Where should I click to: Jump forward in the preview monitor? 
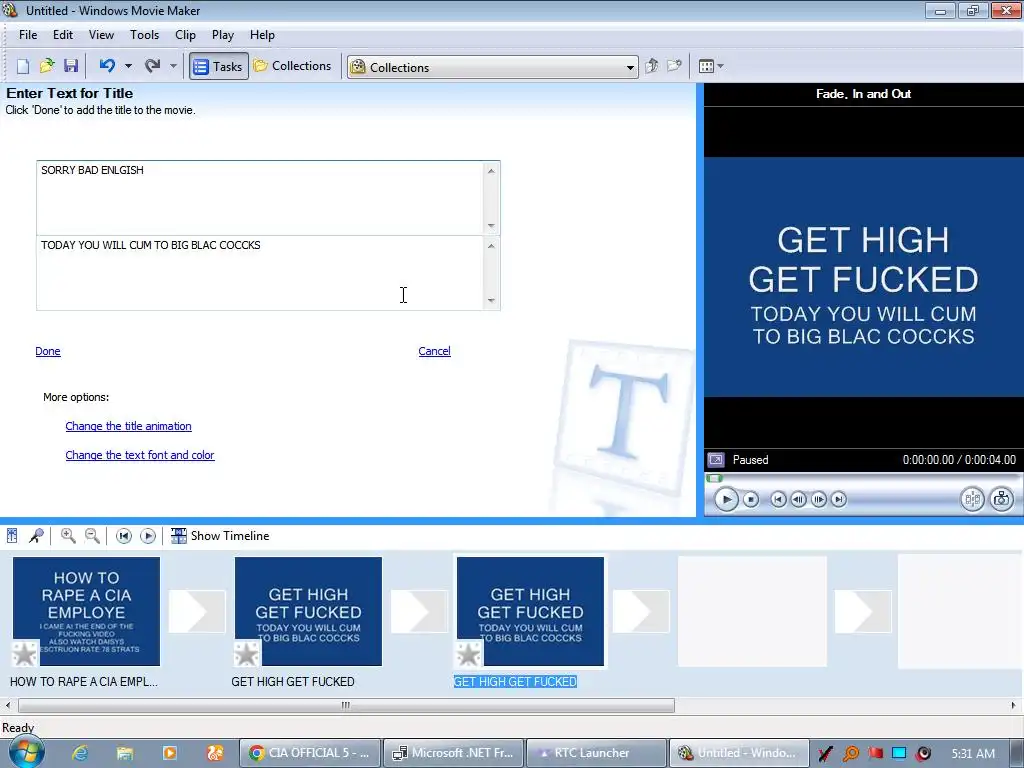point(839,500)
